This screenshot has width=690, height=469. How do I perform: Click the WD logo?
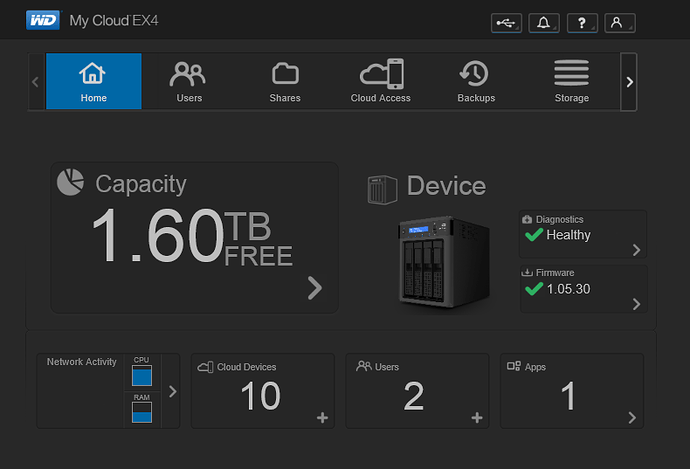click(43, 21)
